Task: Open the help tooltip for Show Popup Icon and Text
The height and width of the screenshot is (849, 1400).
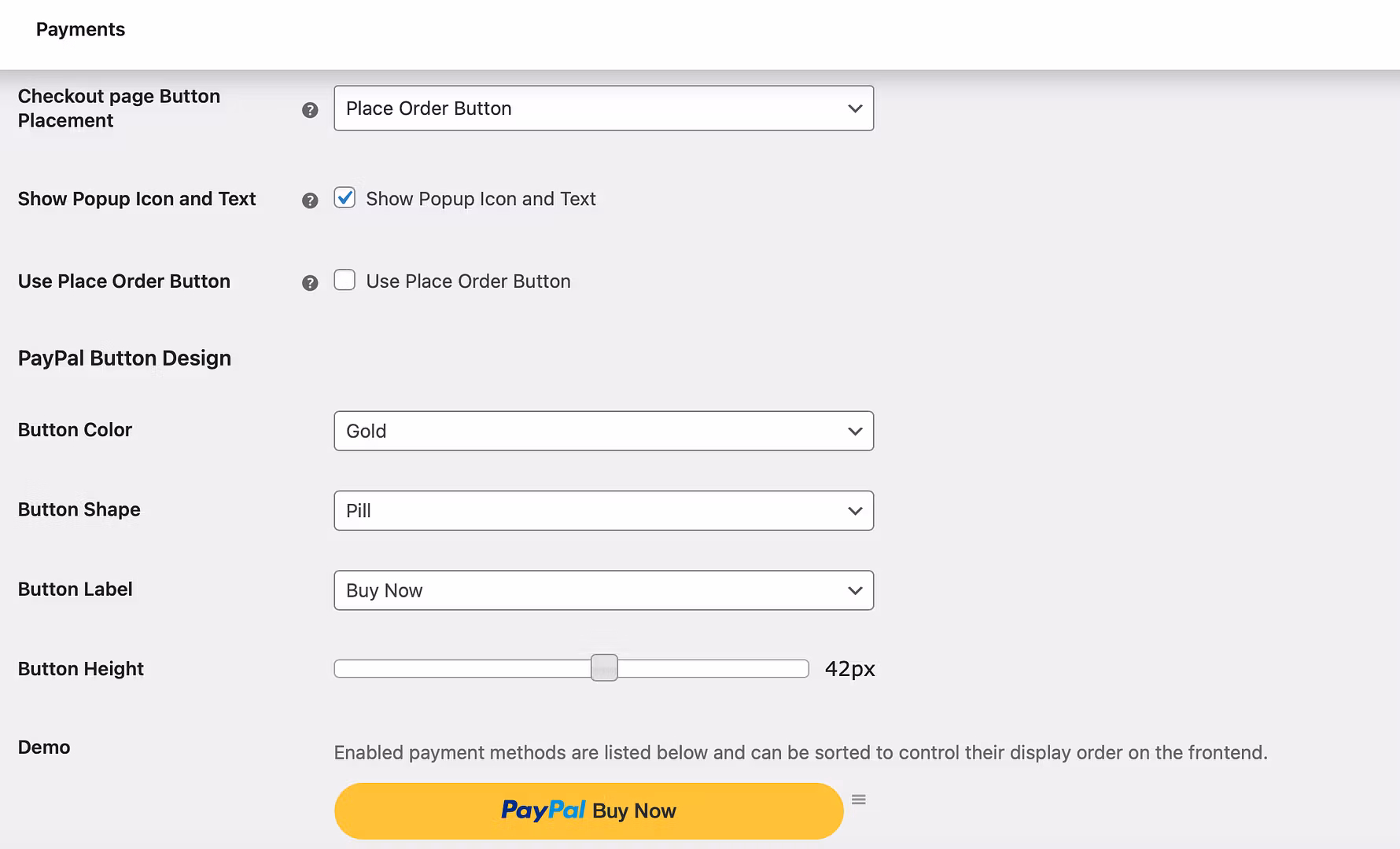Action: [x=309, y=201]
